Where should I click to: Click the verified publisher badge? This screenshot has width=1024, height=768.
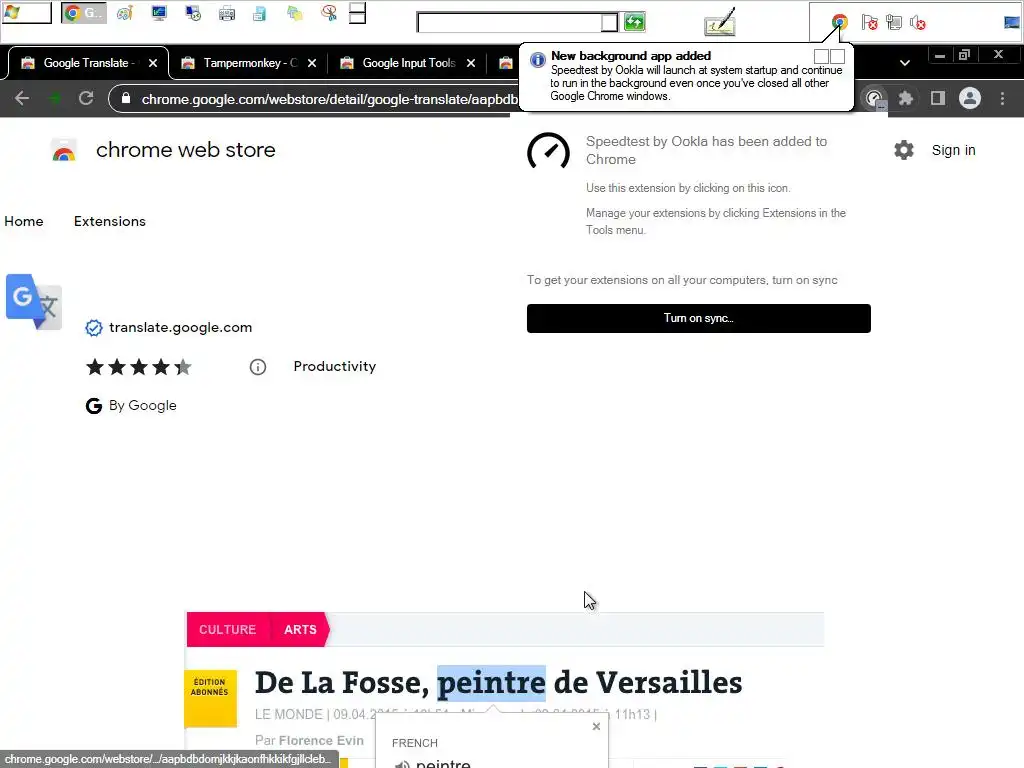click(93, 328)
